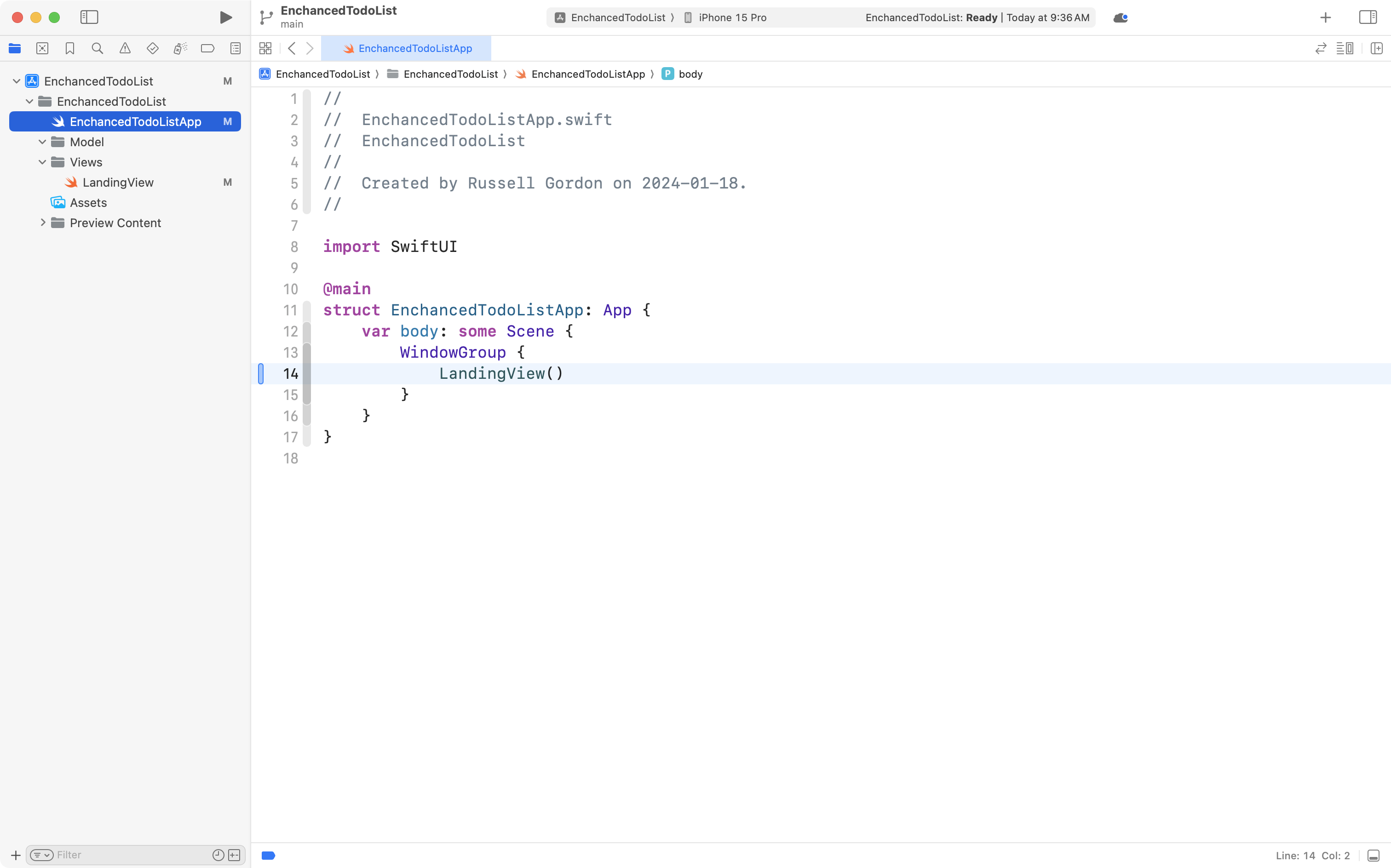Select the Bookmark navigator icon

pyautogui.click(x=70, y=48)
